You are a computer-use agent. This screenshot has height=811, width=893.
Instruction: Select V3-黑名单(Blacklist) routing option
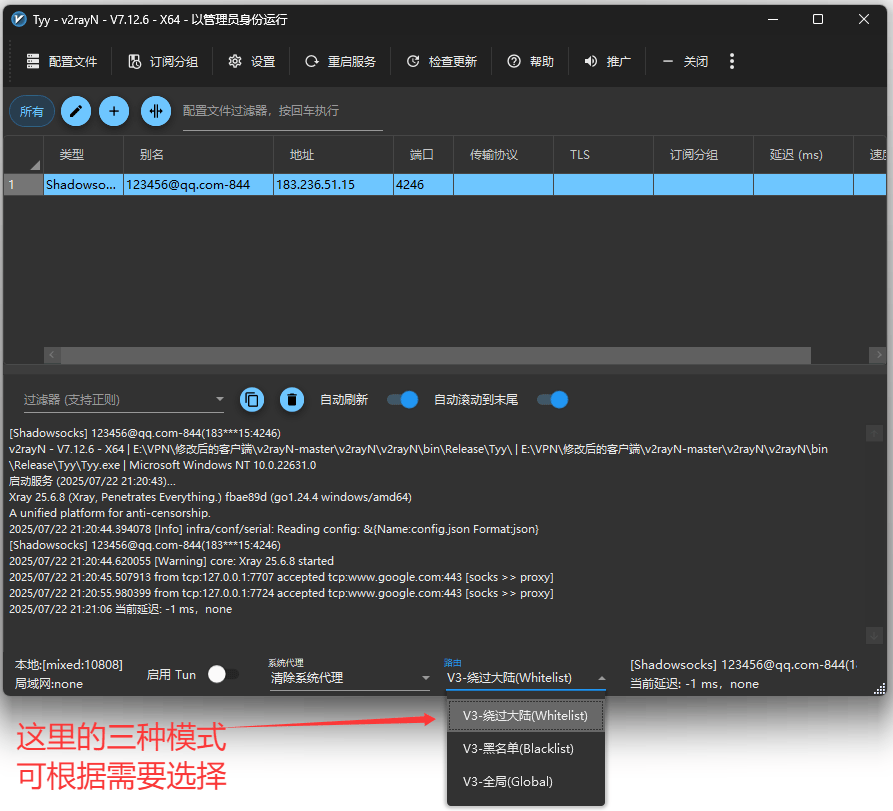[x=526, y=748]
